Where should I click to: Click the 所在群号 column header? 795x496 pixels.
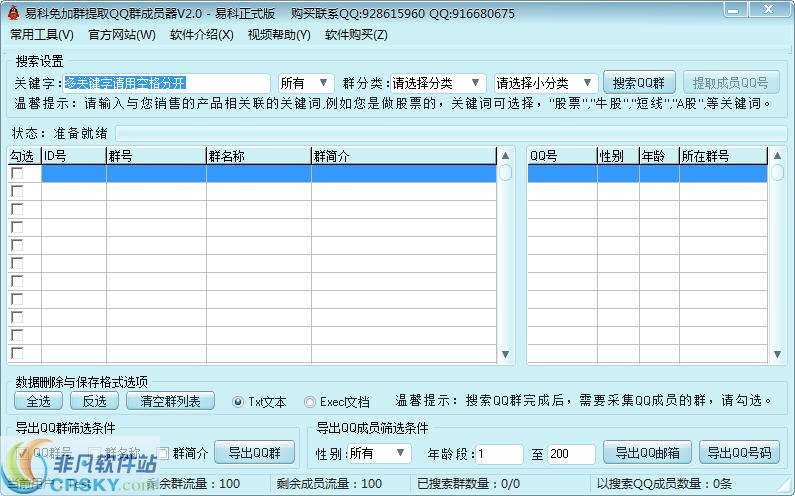coord(723,156)
